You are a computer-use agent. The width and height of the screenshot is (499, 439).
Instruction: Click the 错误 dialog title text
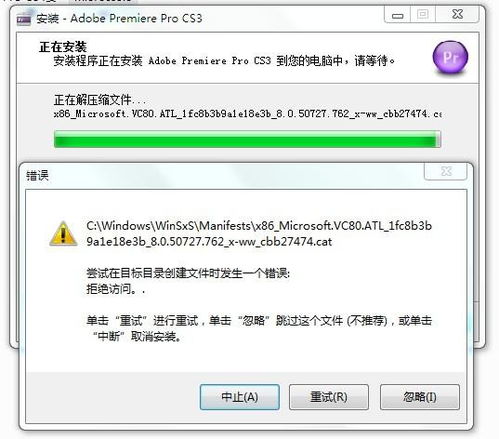[37, 176]
